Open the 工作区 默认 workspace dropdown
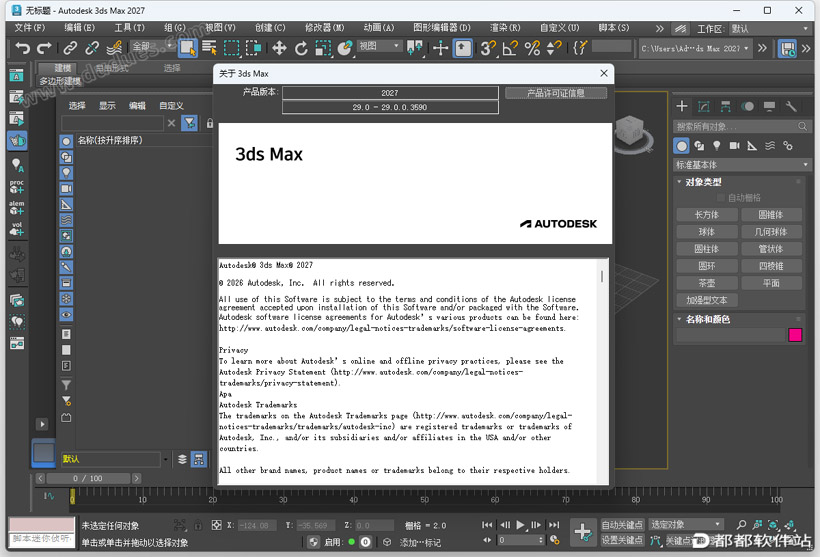The height and width of the screenshot is (557, 820). 769,29
